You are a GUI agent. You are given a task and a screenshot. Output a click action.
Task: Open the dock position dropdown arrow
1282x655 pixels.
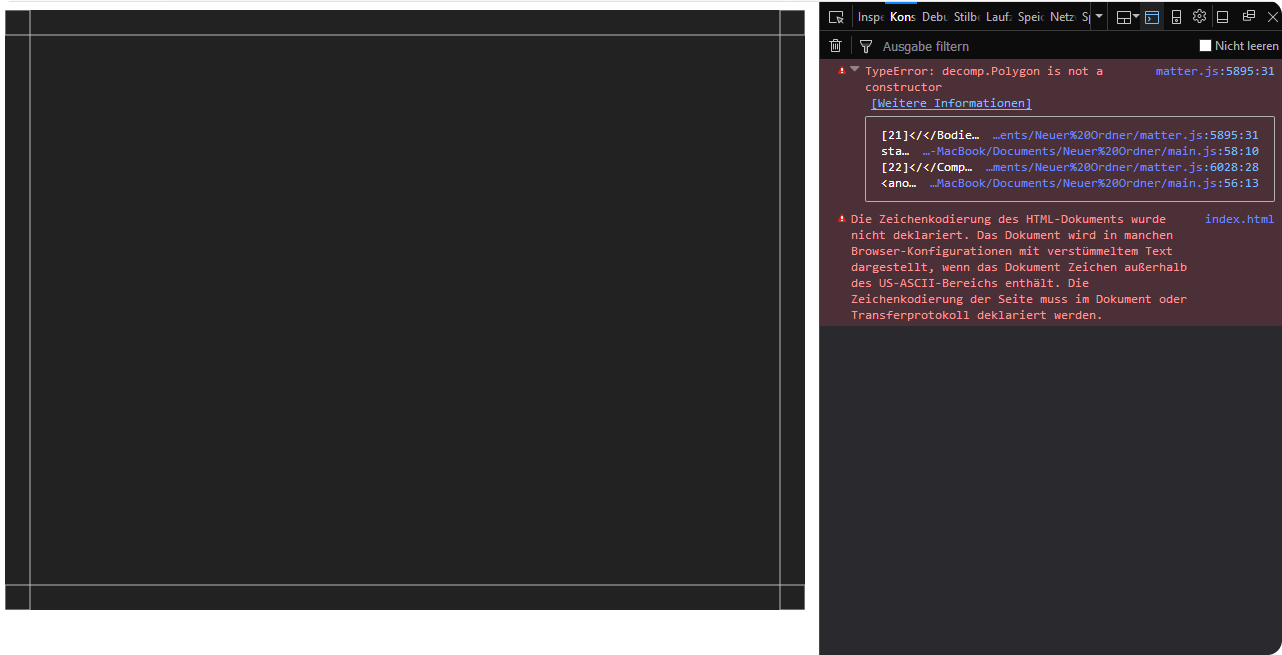pyautogui.click(x=1138, y=16)
